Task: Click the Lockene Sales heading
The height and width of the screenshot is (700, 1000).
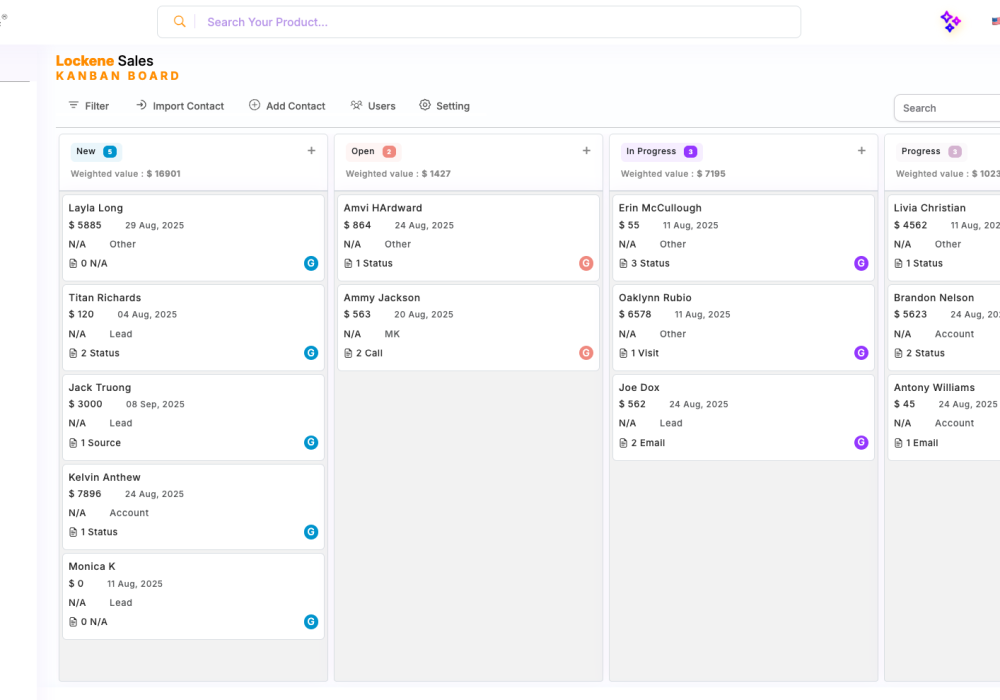Action: click(x=105, y=61)
